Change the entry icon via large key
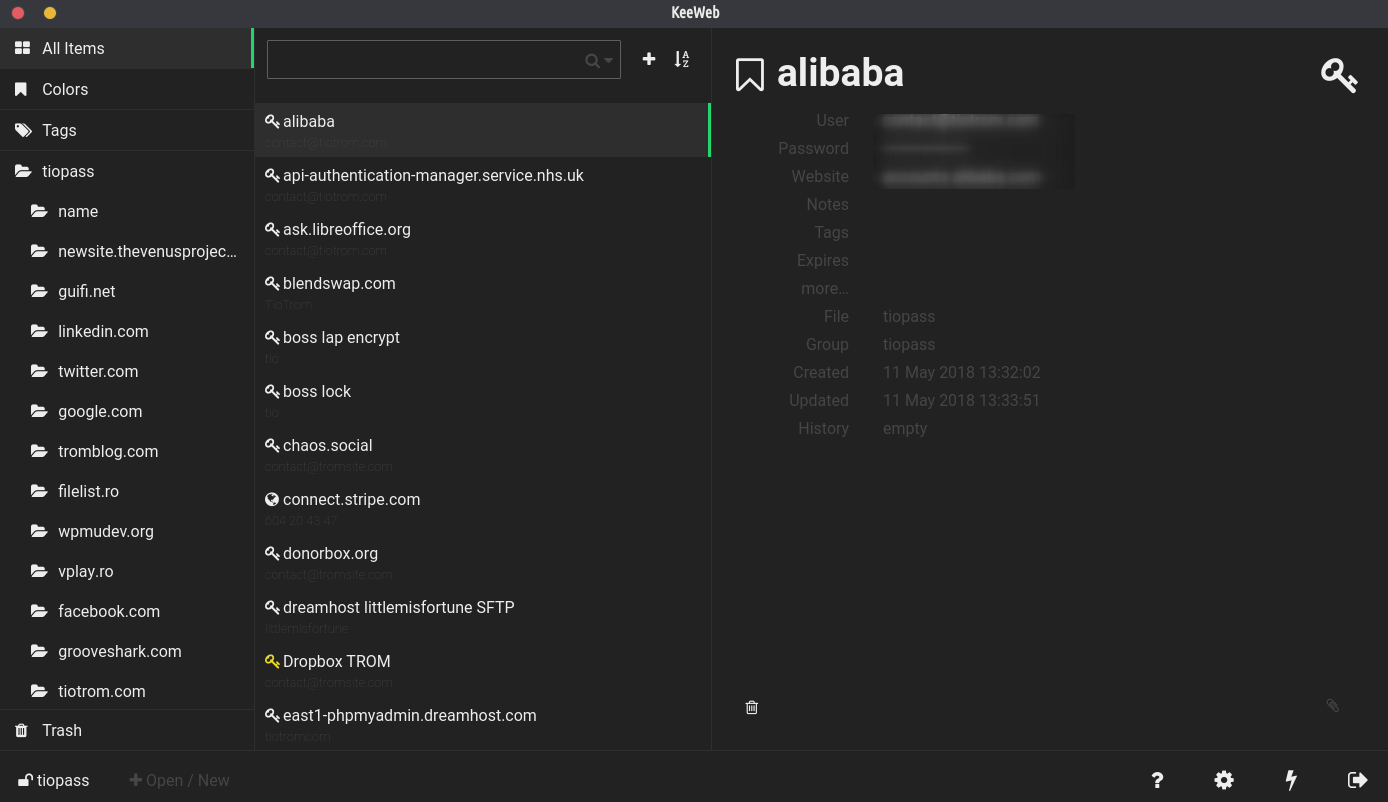 tap(1339, 75)
